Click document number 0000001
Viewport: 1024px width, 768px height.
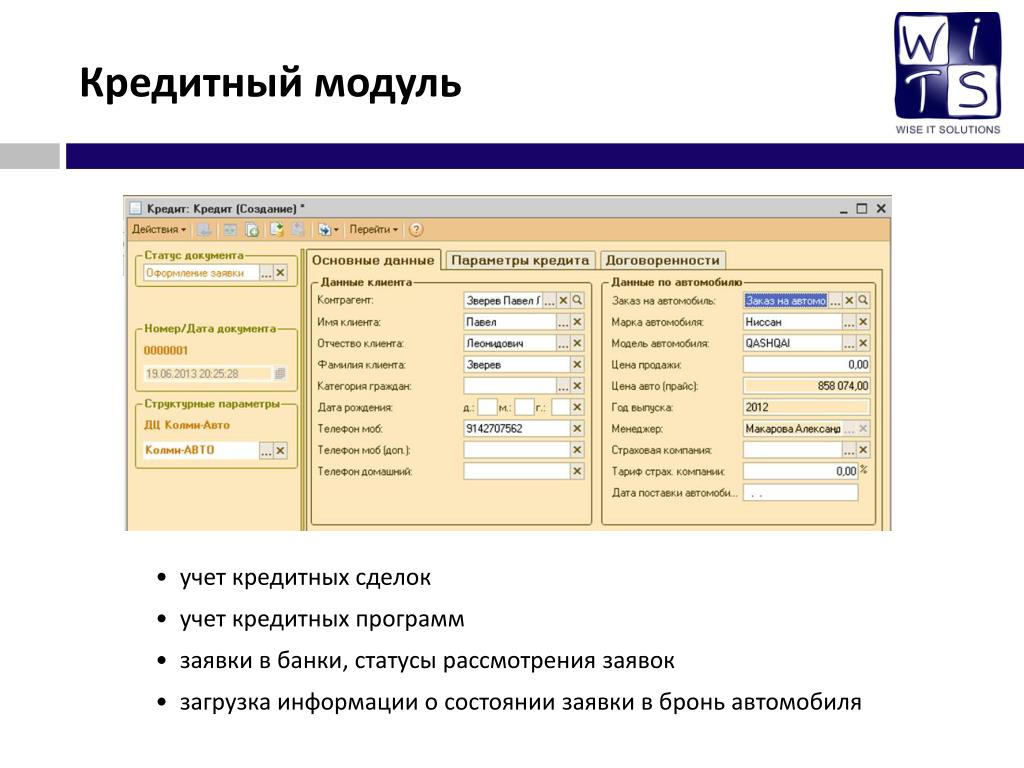click(x=166, y=351)
